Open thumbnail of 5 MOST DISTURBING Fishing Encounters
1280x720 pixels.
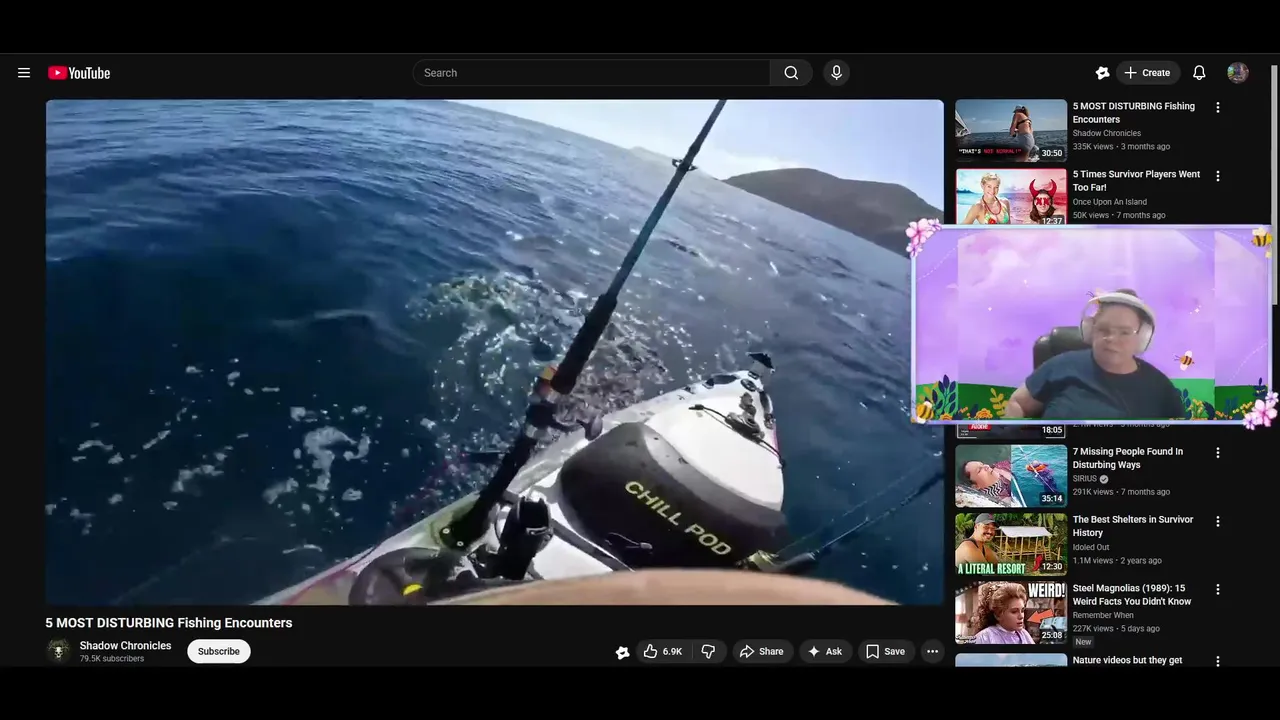(x=1011, y=130)
